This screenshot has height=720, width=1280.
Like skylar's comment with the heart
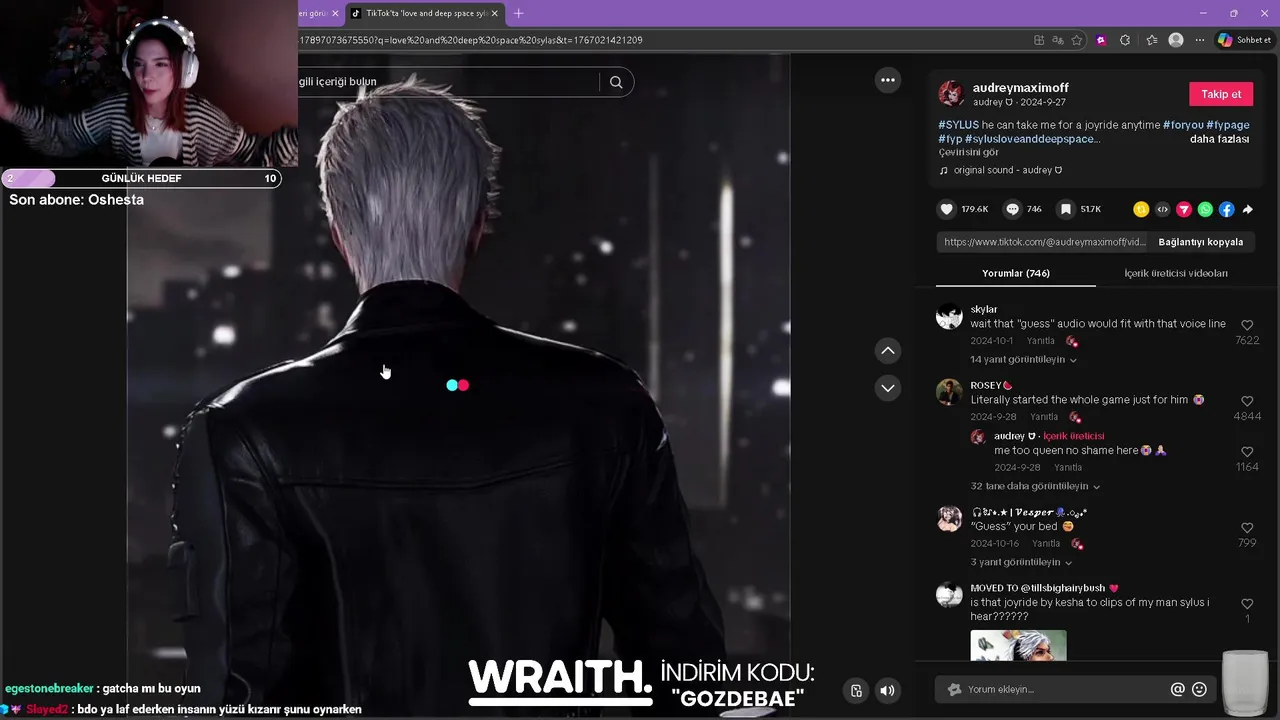(1247, 325)
